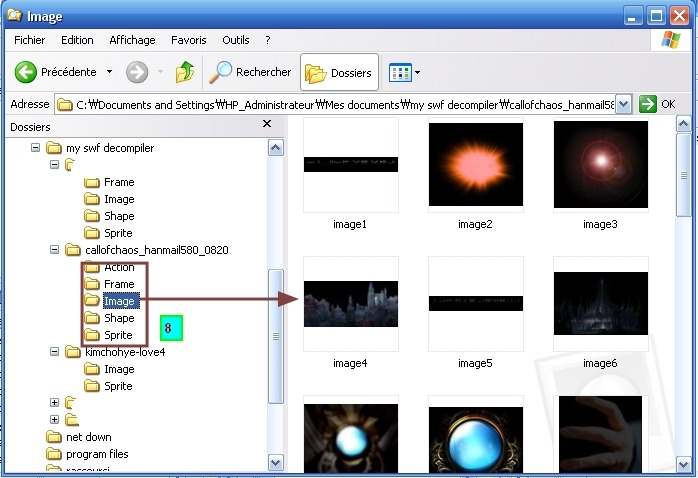This screenshot has height=478, width=698.
Task: Click the up one folder icon
Action: pyautogui.click(x=185, y=72)
